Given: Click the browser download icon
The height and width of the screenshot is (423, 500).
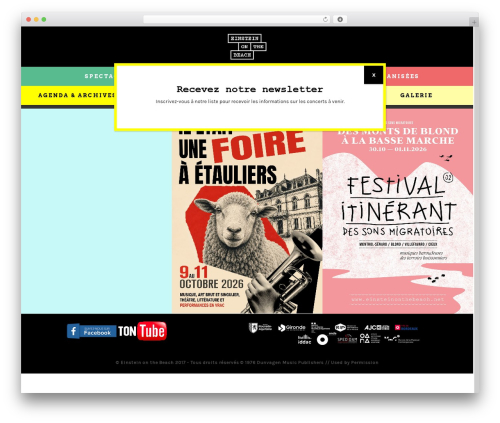Looking at the screenshot, I should tap(340, 19).
